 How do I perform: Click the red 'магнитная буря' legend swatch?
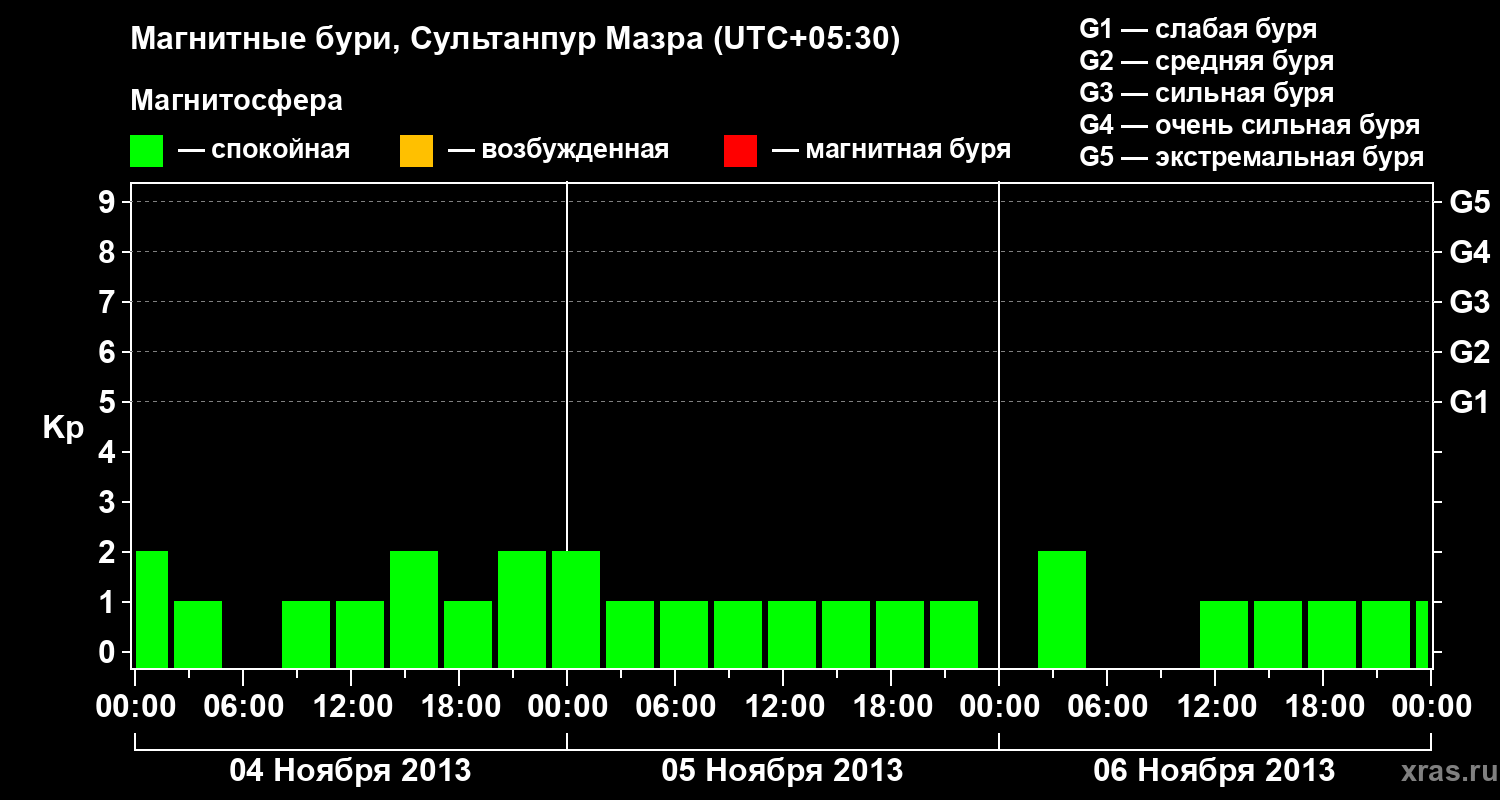tap(740, 151)
